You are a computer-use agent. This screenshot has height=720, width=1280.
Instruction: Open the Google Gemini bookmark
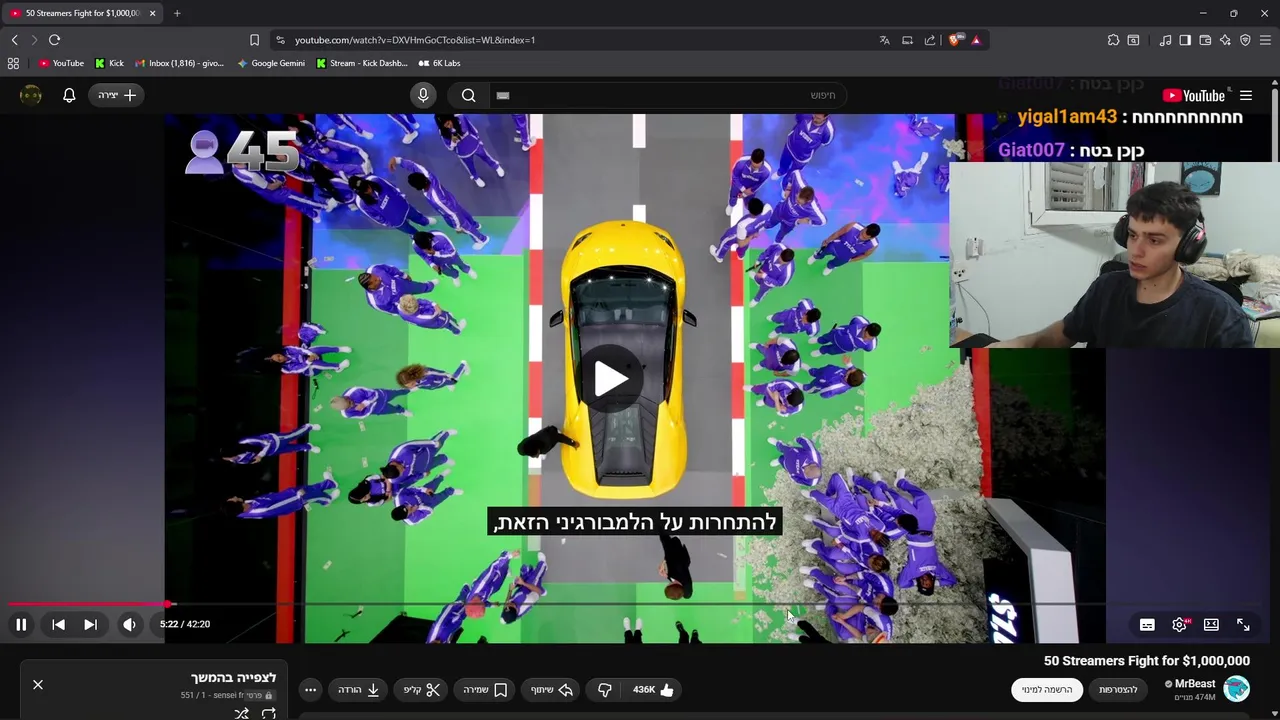pyautogui.click(x=271, y=63)
